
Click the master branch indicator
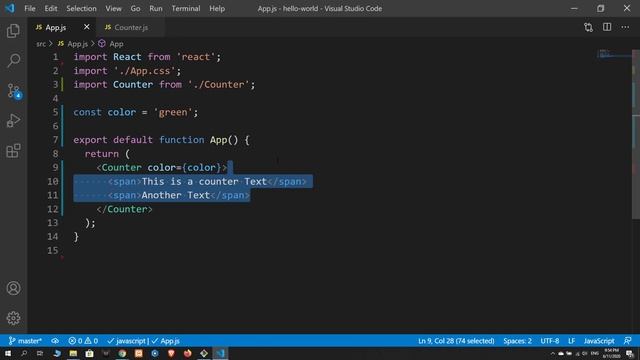coord(25,341)
